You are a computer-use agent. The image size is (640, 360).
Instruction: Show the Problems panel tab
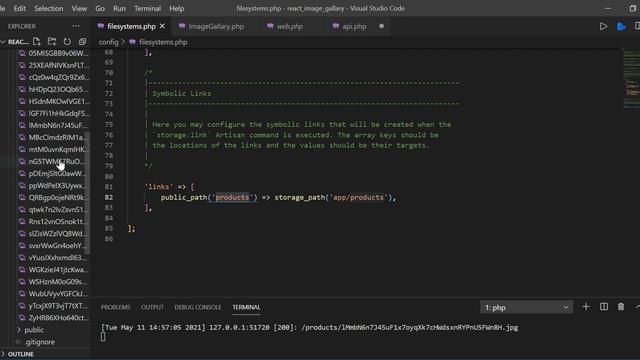click(116, 307)
